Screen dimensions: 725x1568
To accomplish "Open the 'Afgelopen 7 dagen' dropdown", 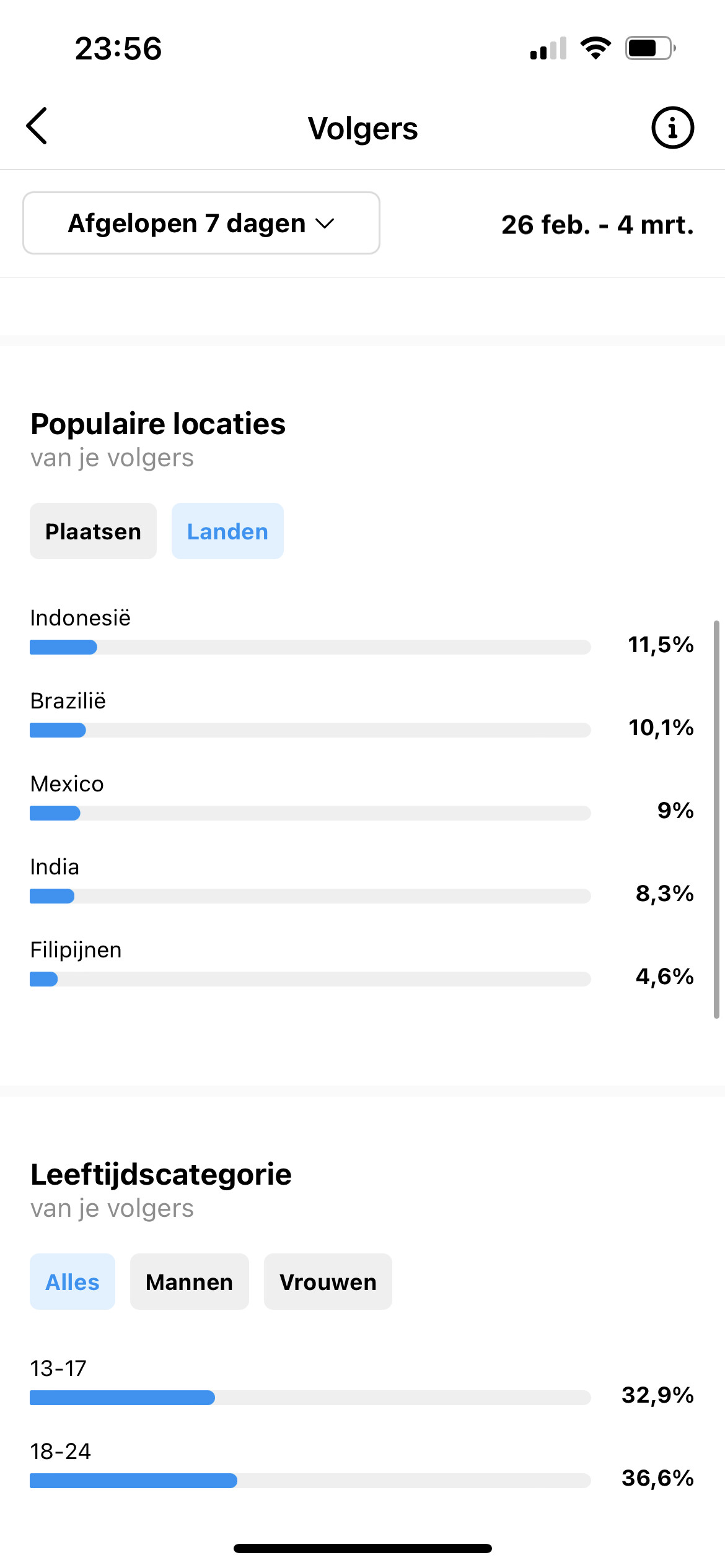I will (201, 223).
